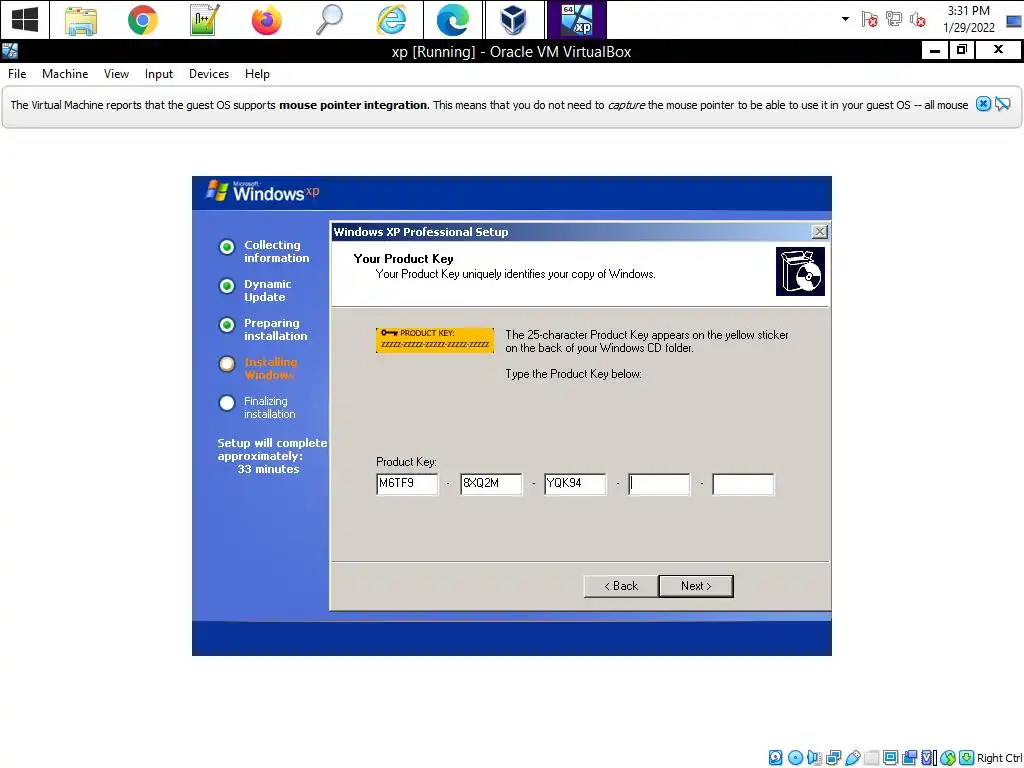Open the magnifier search icon in taskbar

(x=328, y=20)
